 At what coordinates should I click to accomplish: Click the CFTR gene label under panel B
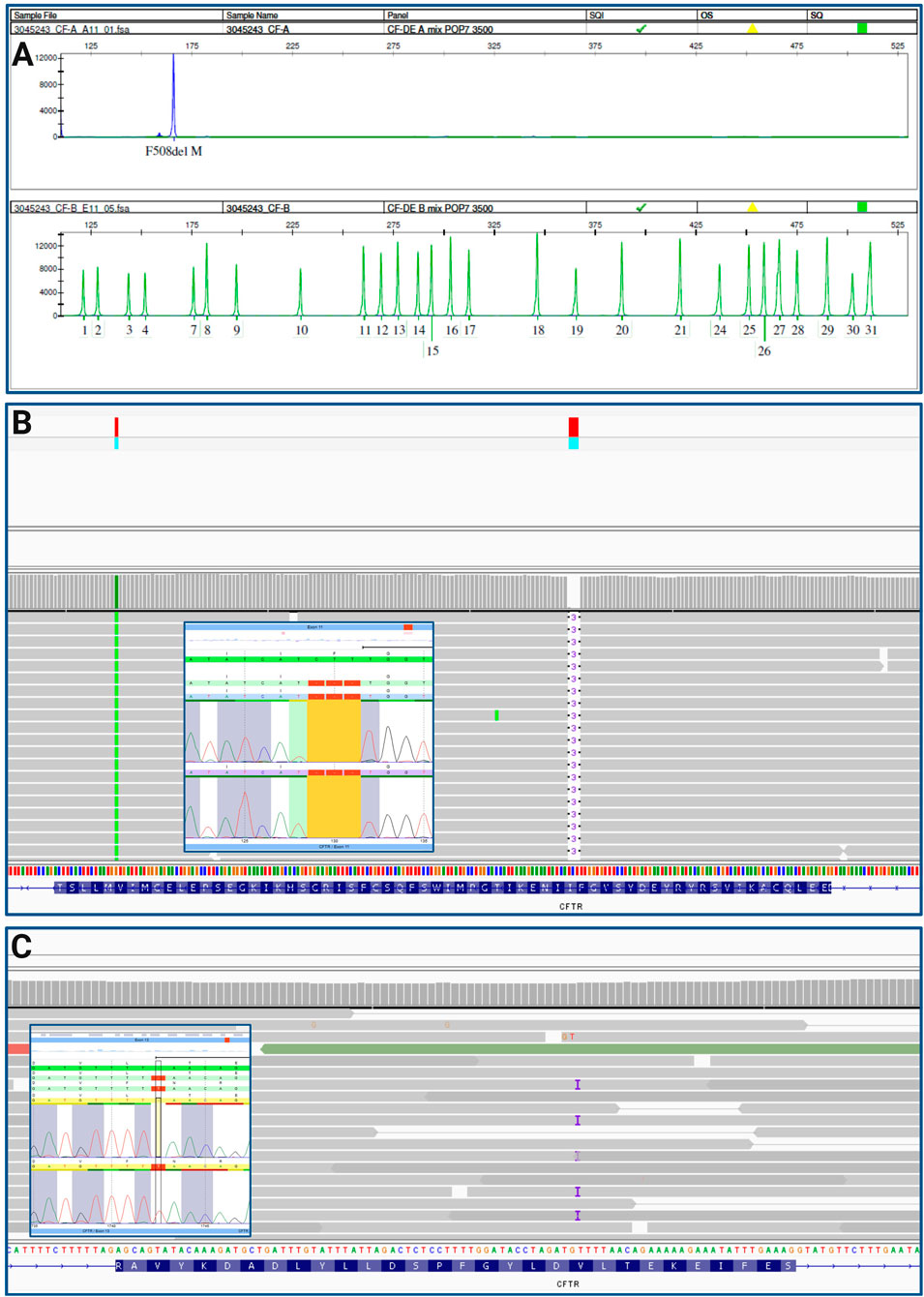[571, 907]
